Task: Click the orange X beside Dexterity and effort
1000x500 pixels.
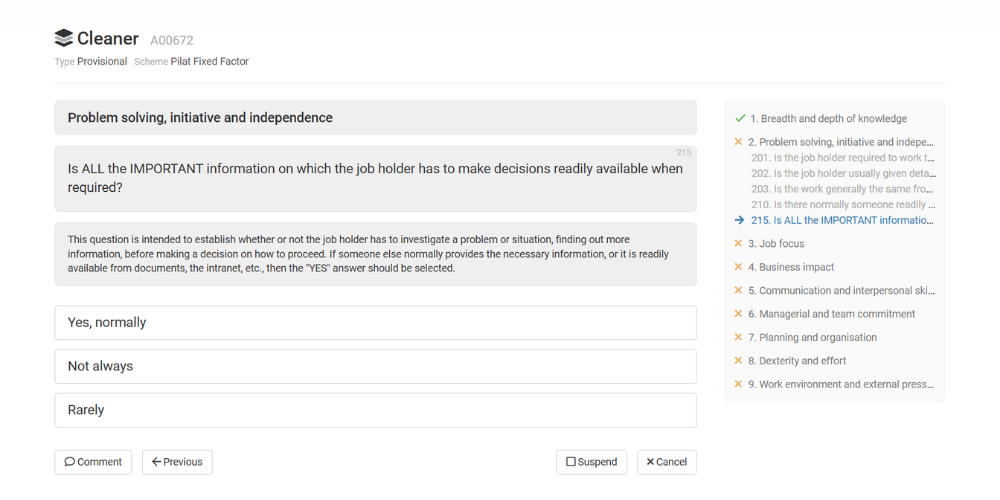Action: point(739,361)
